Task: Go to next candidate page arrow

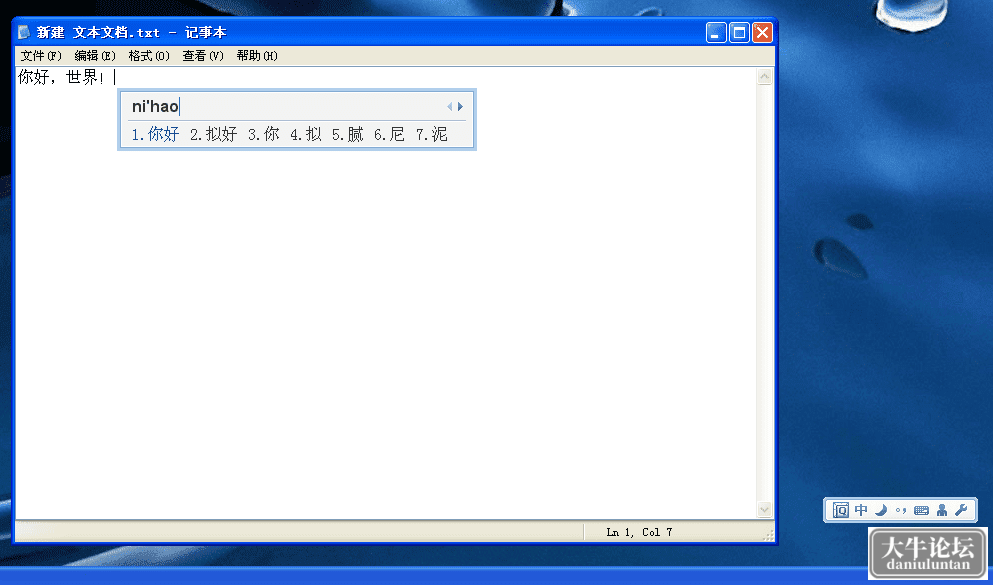Action: (x=460, y=106)
